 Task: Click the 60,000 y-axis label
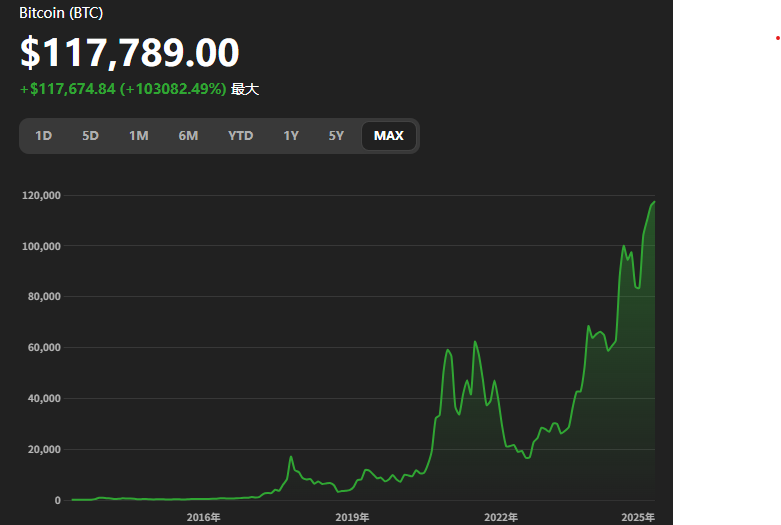click(43, 348)
